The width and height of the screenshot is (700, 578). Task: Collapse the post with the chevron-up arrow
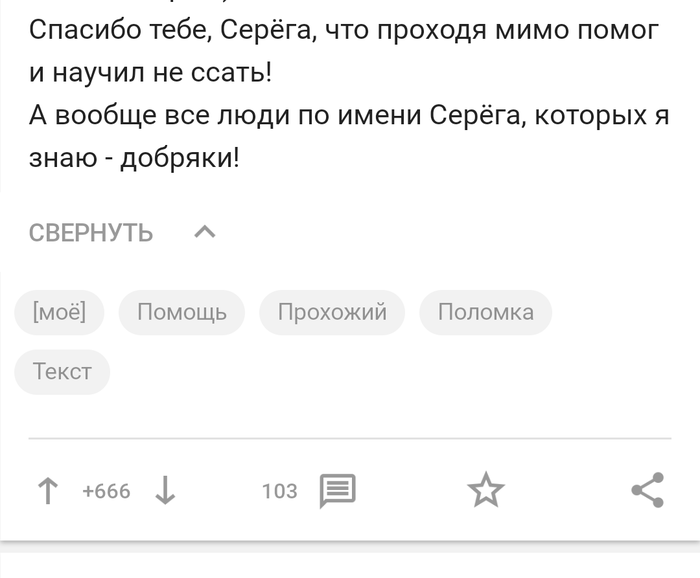205,232
